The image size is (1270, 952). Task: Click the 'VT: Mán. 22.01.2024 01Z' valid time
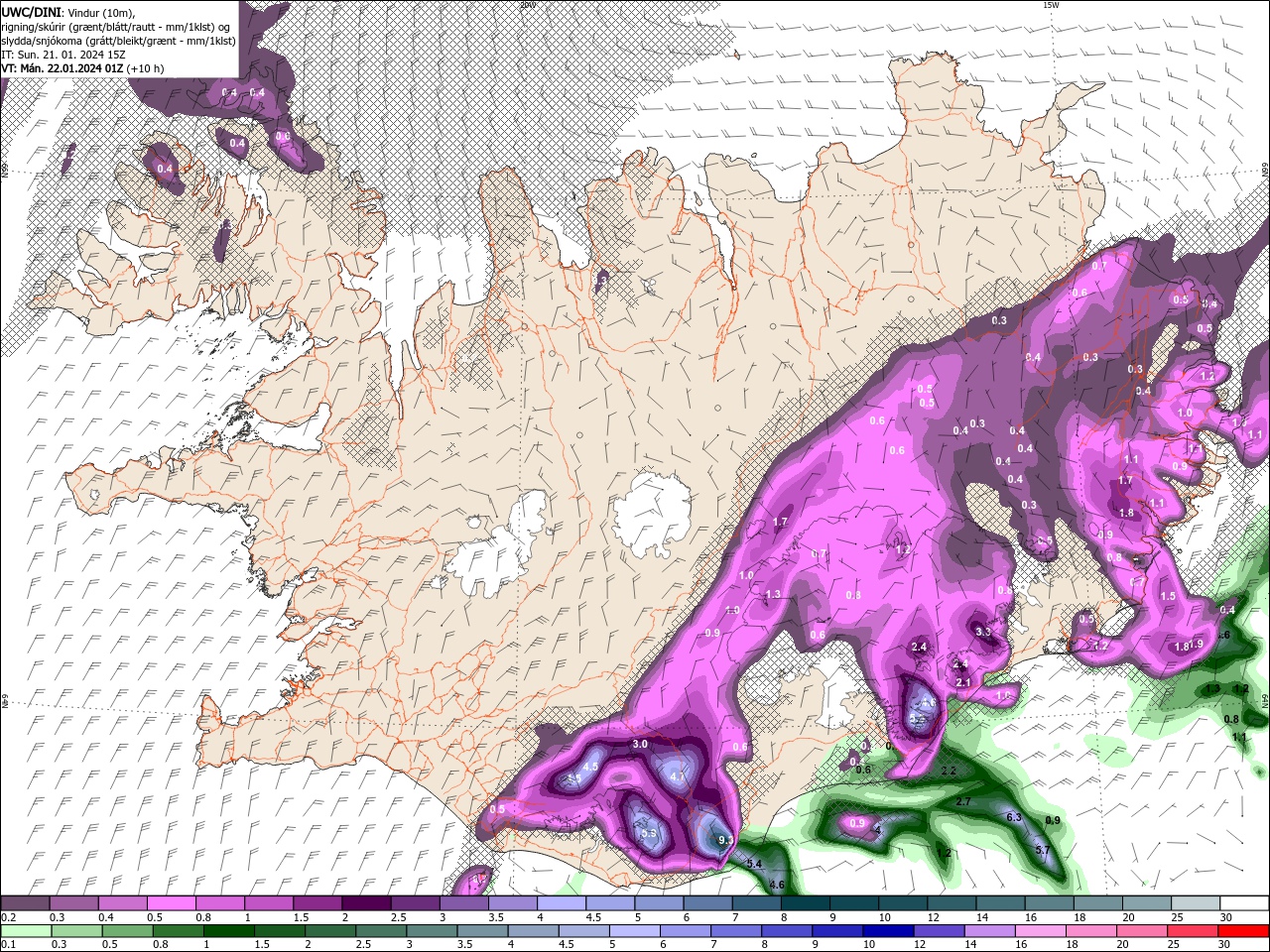tap(63, 68)
